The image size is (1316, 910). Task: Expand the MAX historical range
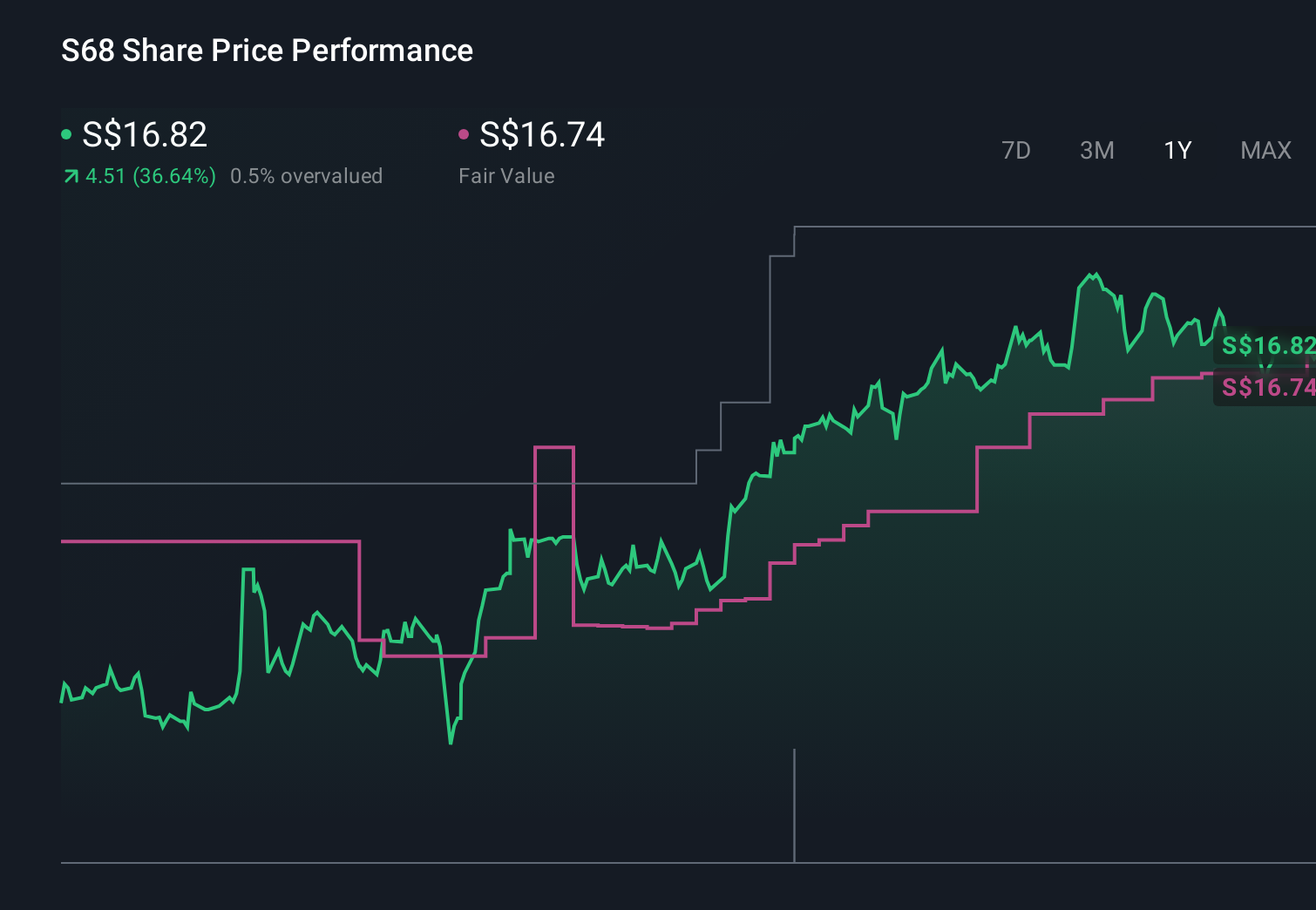click(x=1265, y=150)
